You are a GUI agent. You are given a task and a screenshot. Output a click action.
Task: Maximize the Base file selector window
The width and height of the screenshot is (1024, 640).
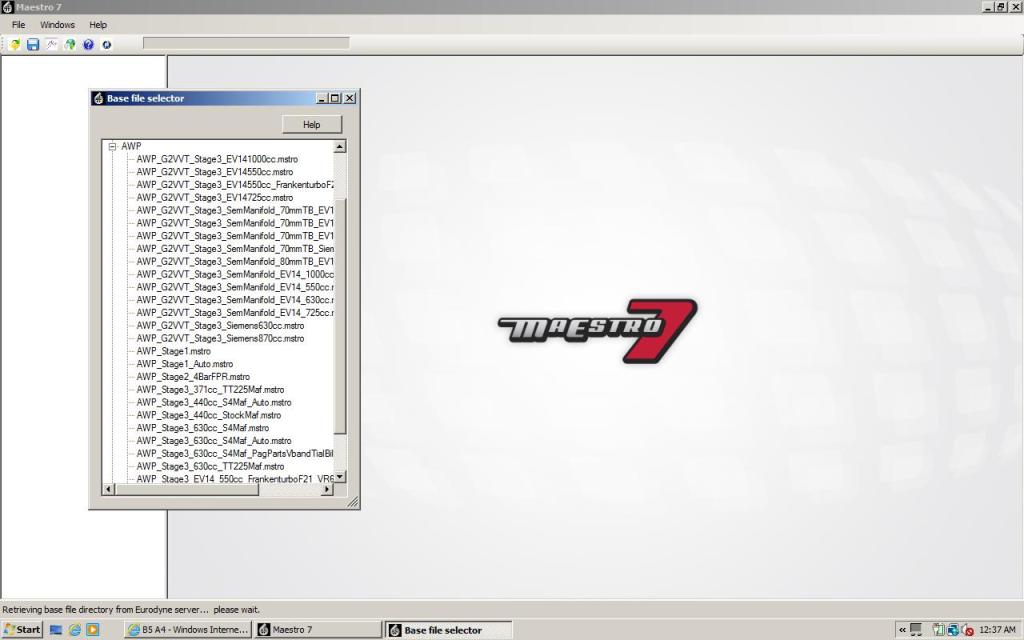(x=335, y=98)
